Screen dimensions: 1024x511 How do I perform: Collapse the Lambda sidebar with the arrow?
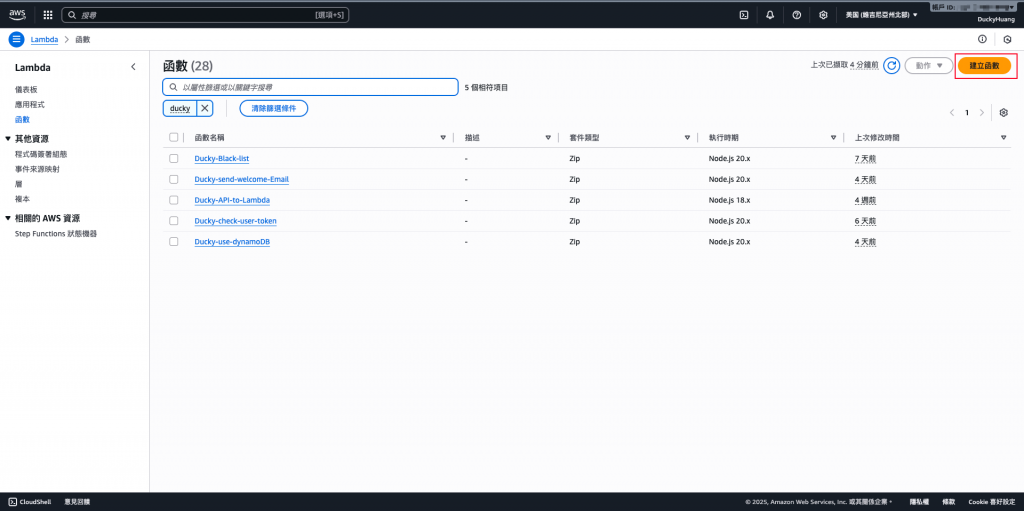(x=133, y=67)
